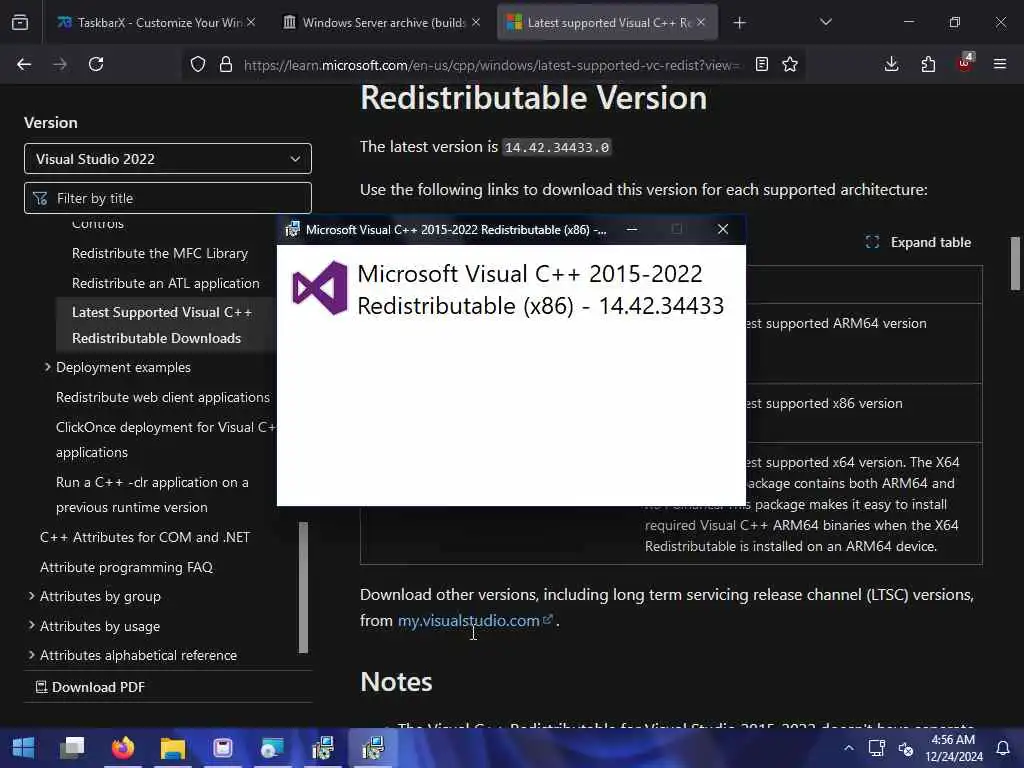Bookmark this page with the star icon
Screen dimensions: 1024x768
point(790,64)
